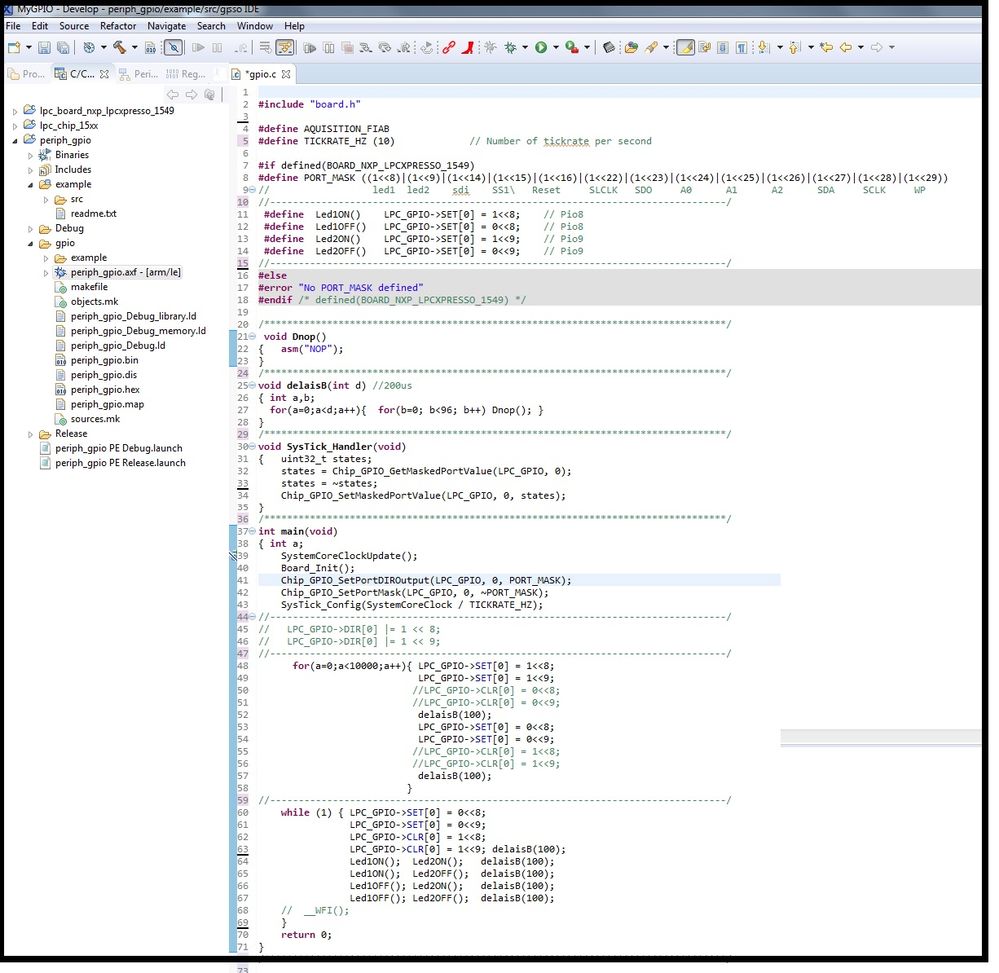Open the File menu
This screenshot has height=973, width=999.
pyautogui.click(x=13, y=26)
